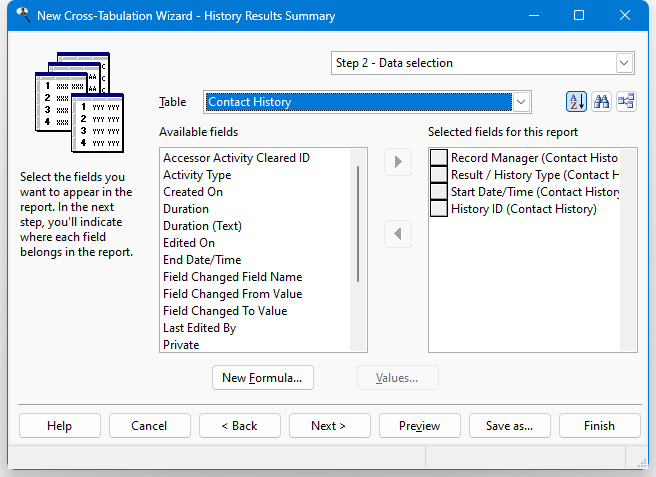Click the Help button
Viewport: 656px width, 477px height.
60,426
